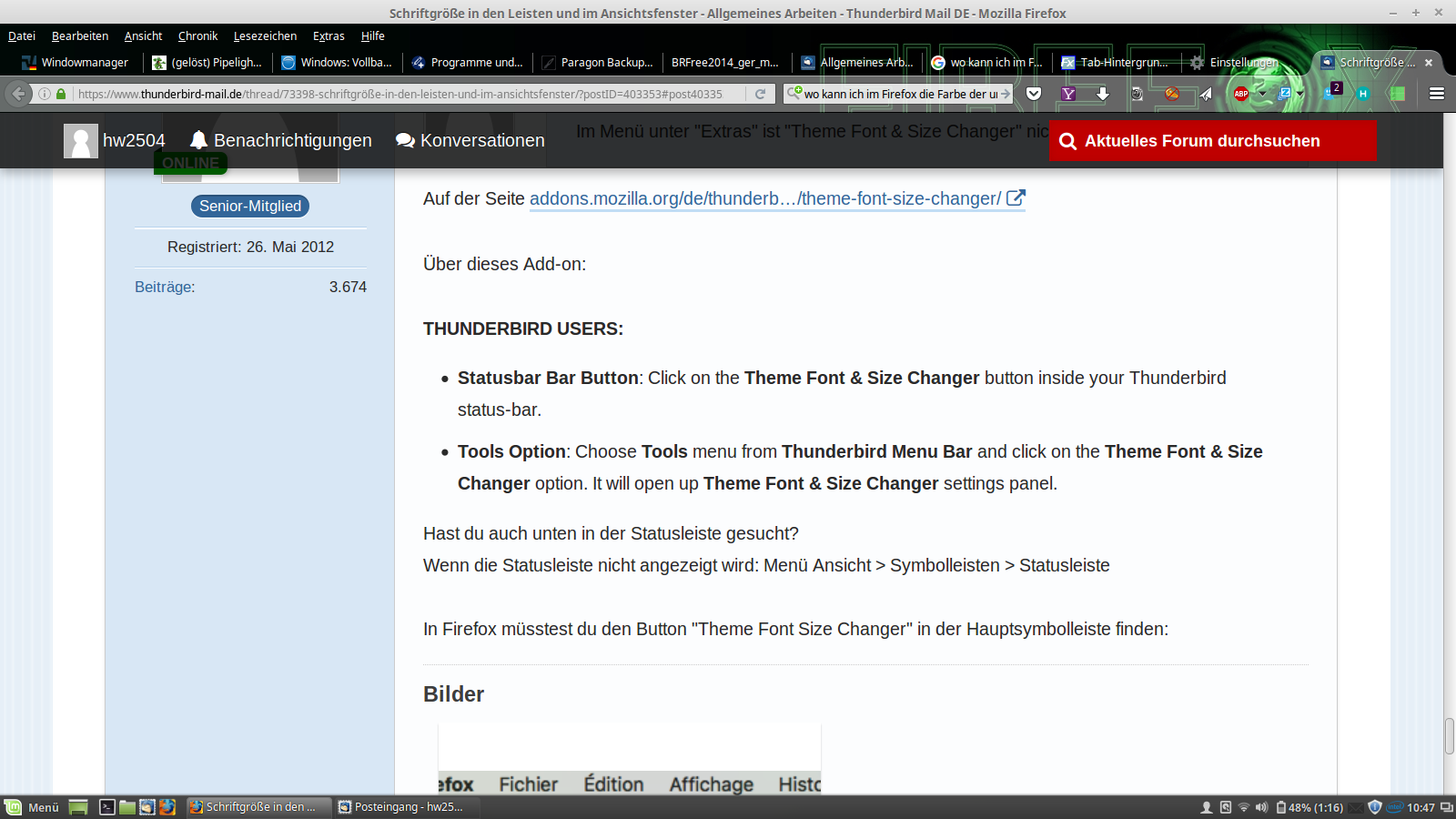Click the blue Z translate toolbar icon
Screen dimensions: 1456x819
coord(1285,94)
